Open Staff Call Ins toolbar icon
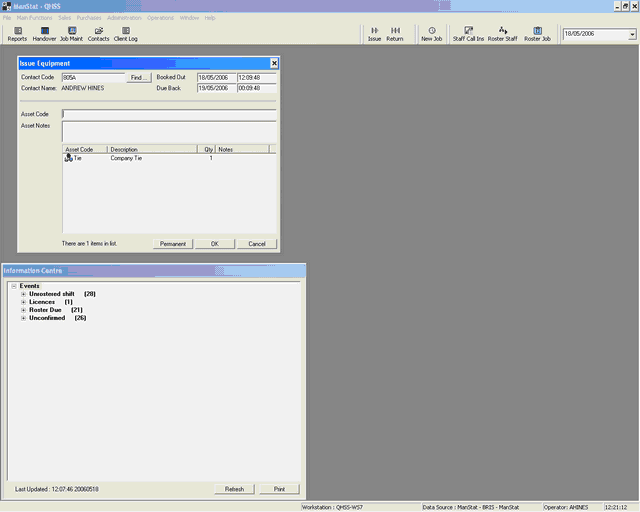This screenshot has height=512, width=640. pos(467,34)
